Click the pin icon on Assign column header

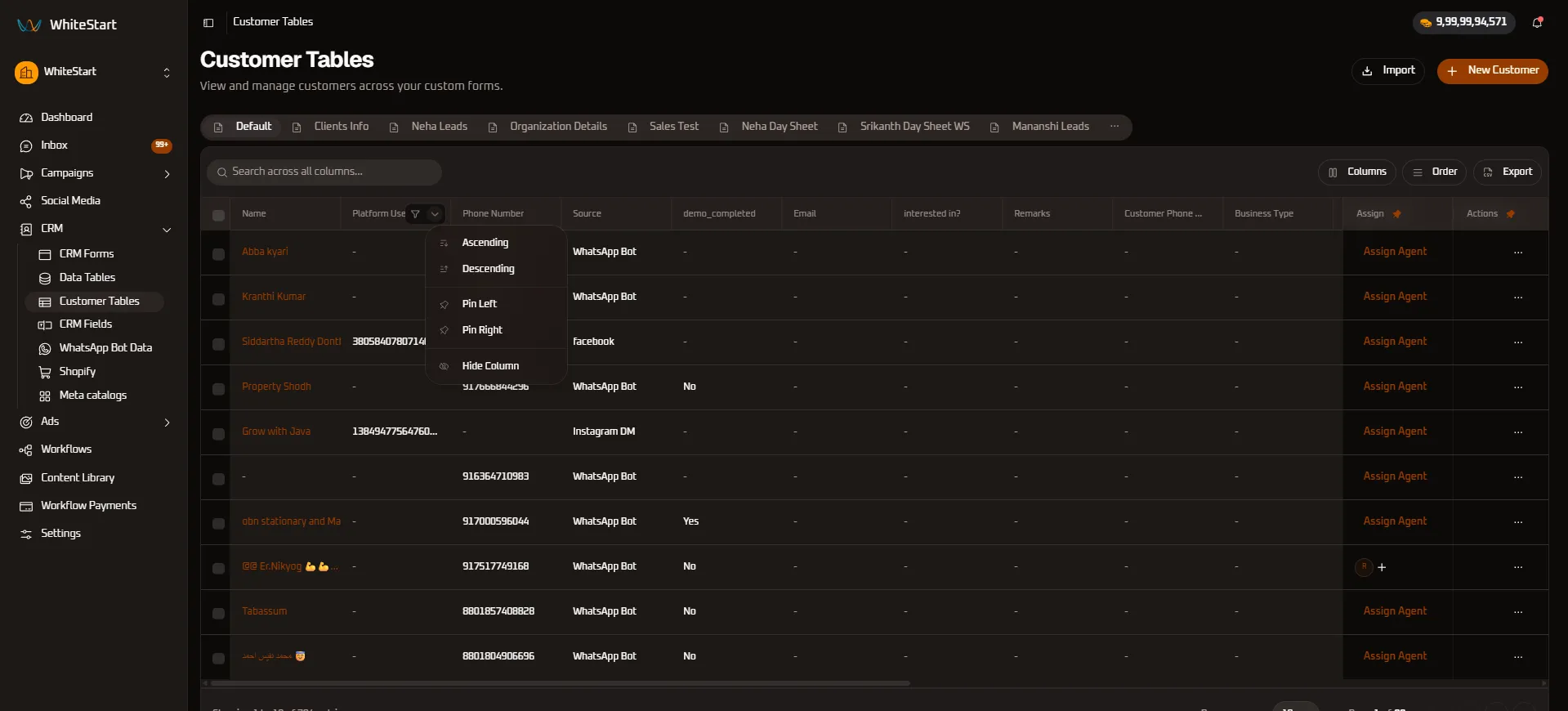click(x=1397, y=214)
